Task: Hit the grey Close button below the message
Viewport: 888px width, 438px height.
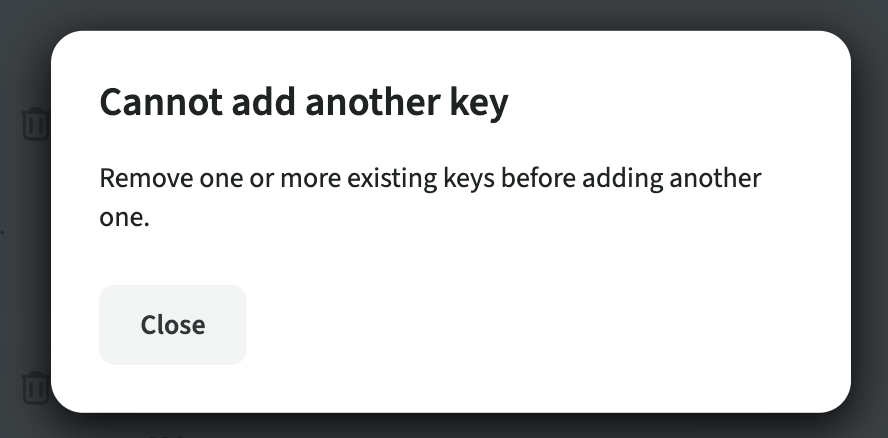Action: pos(172,325)
